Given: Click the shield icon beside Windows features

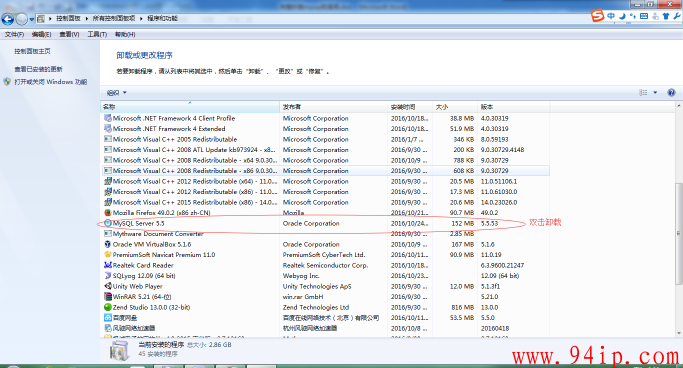Looking at the screenshot, I should pos(7,81).
